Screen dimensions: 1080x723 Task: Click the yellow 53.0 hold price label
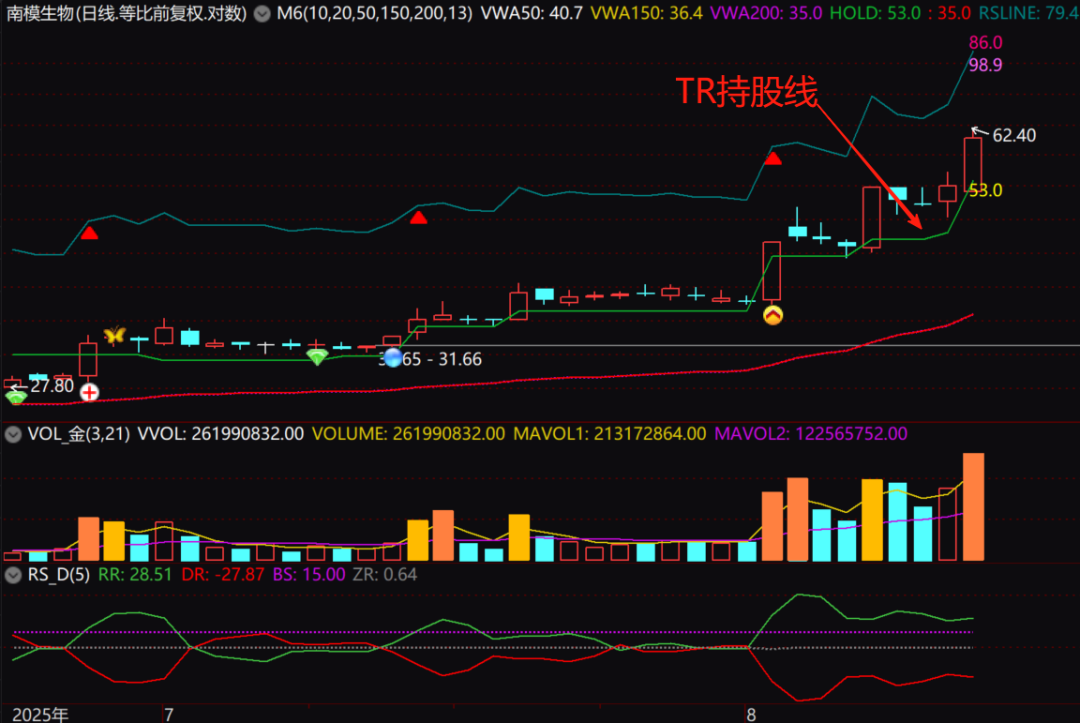(x=985, y=191)
